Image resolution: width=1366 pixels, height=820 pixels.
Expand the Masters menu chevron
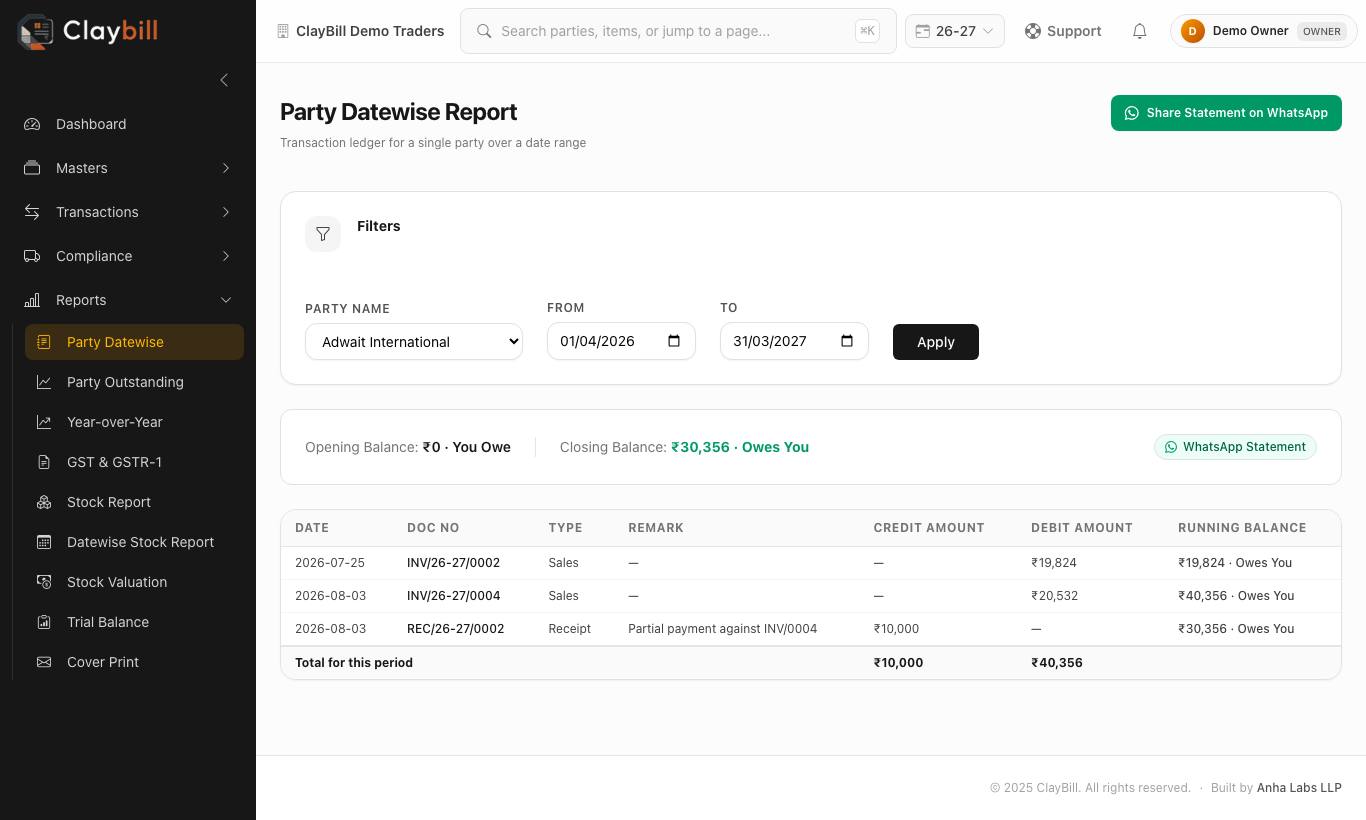(x=226, y=168)
